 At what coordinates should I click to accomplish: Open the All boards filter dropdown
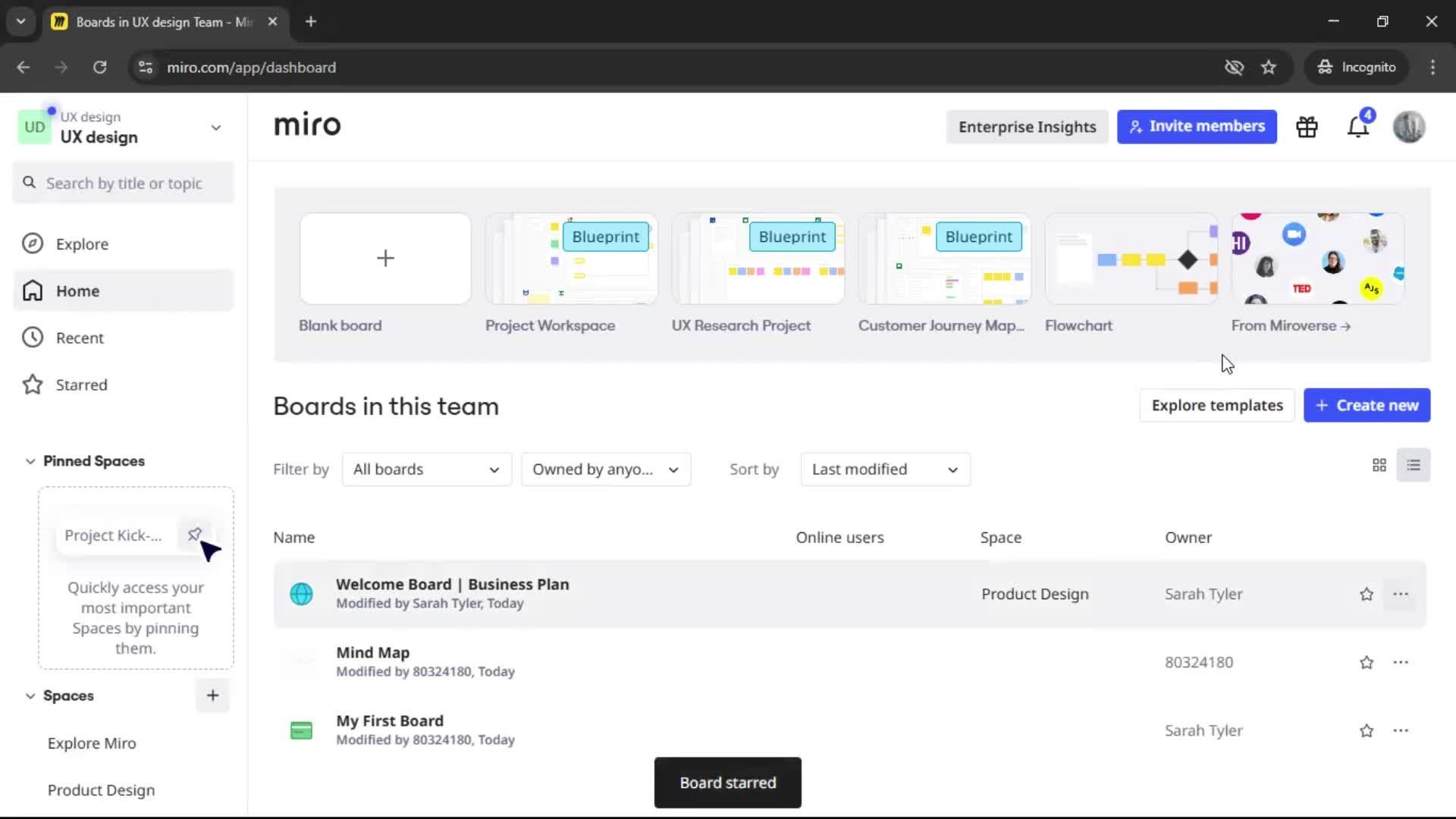(427, 469)
